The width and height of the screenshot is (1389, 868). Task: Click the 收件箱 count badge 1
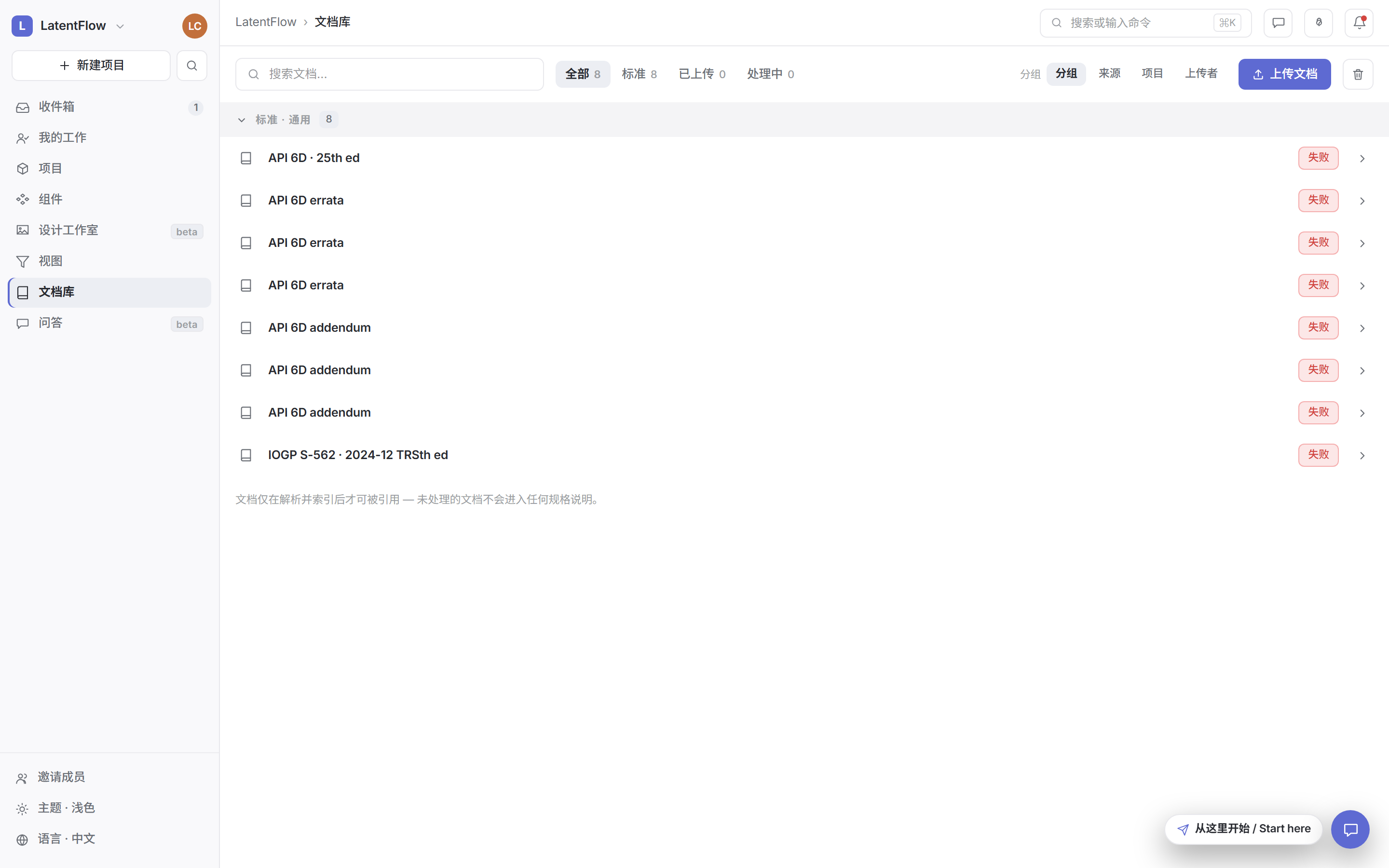[x=196, y=108]
